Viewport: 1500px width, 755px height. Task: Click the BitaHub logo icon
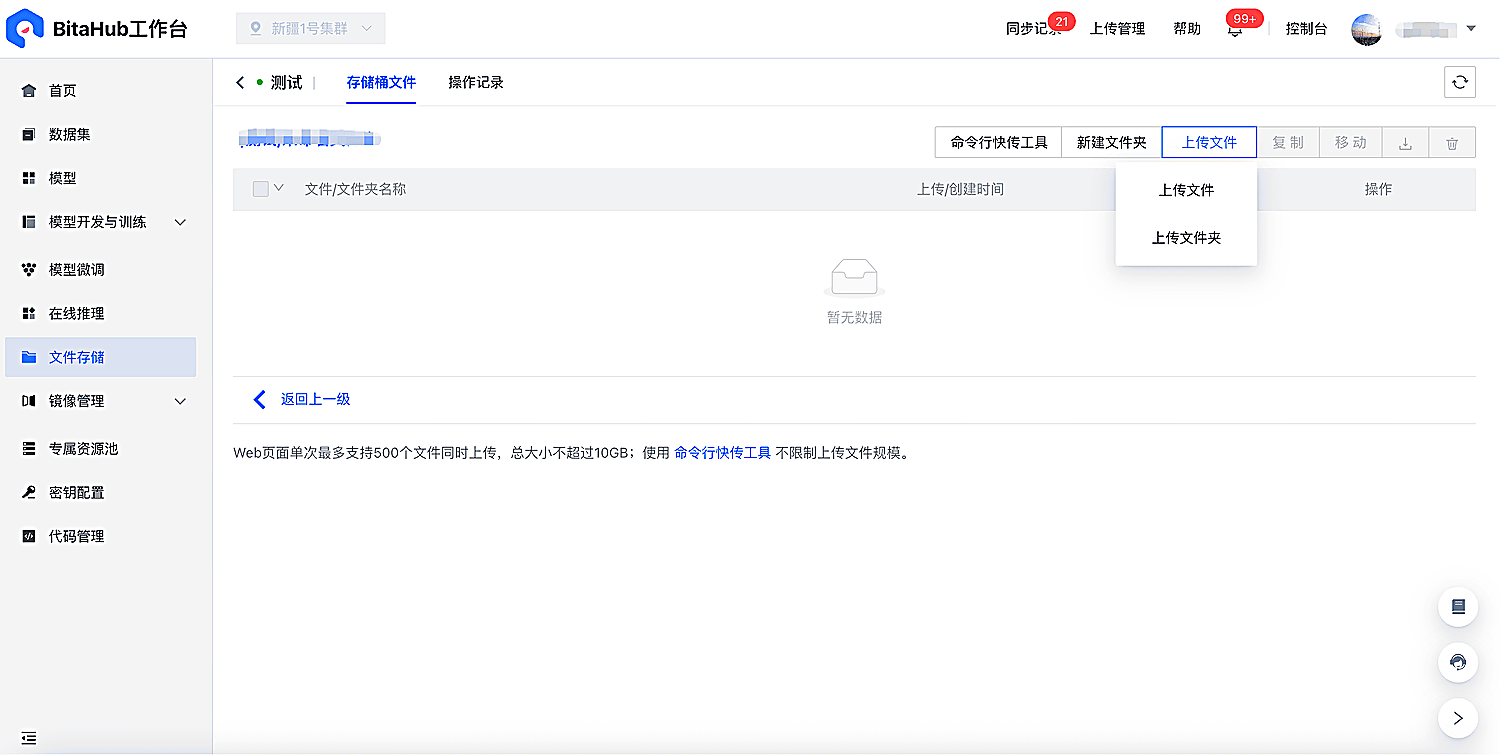click(24, 29)
